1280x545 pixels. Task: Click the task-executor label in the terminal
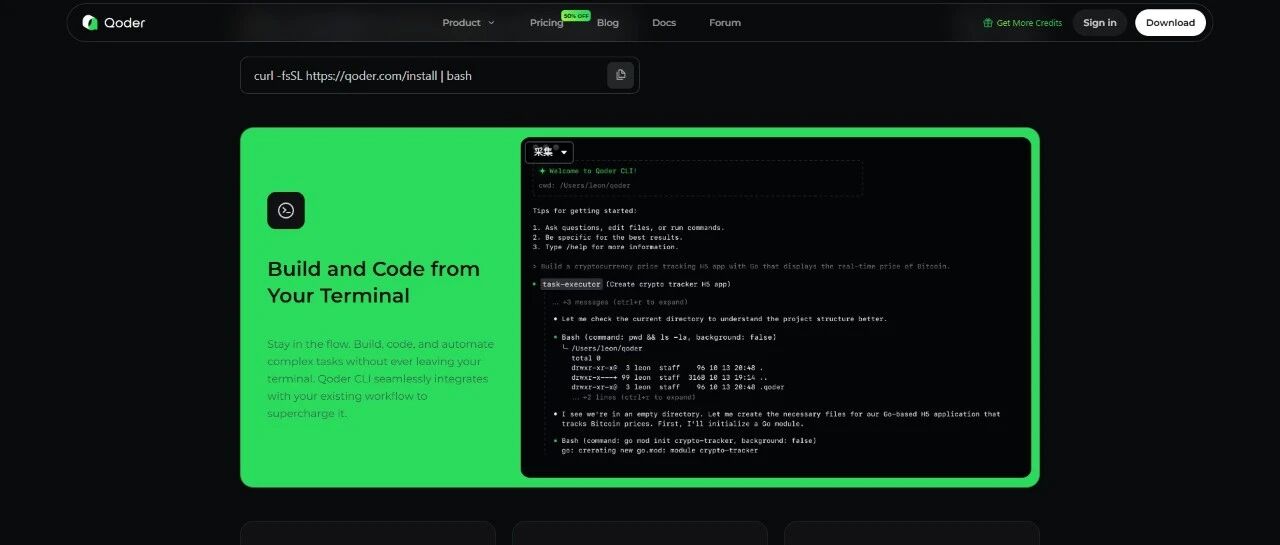coord(572,285)
